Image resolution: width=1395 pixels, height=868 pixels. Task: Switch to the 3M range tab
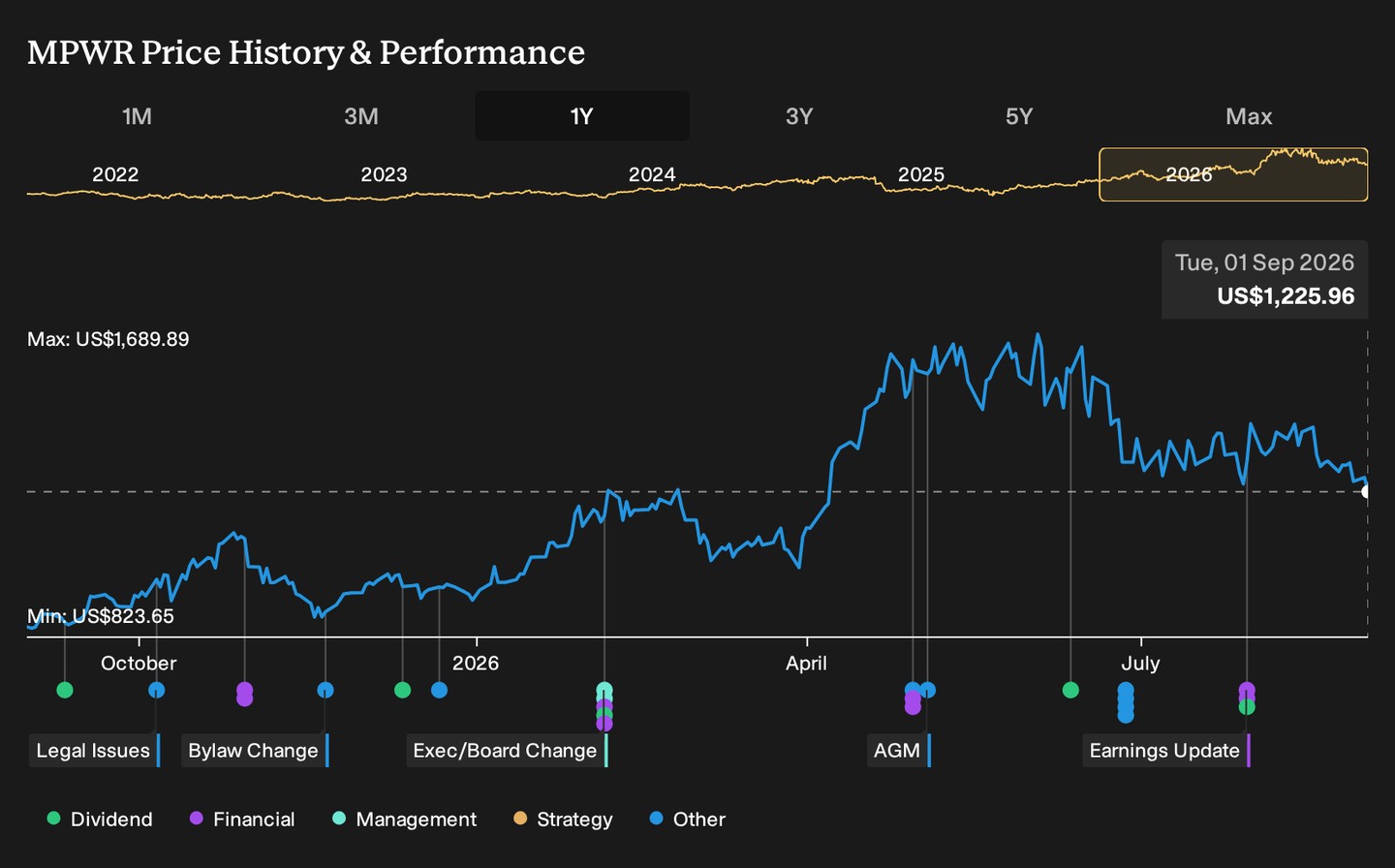click(361, 116)
